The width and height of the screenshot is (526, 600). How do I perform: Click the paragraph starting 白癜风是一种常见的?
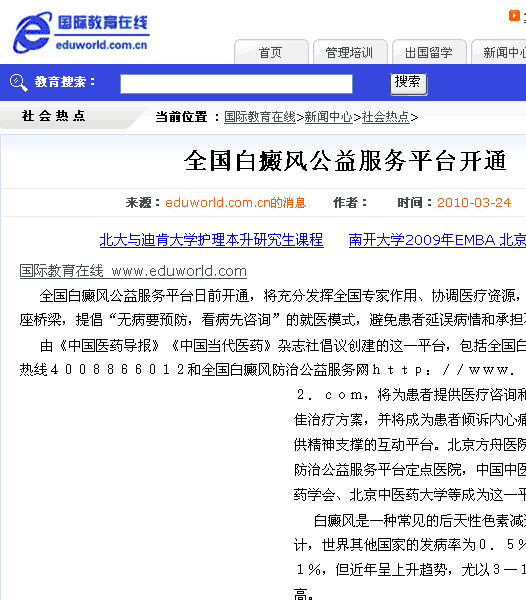410,558
